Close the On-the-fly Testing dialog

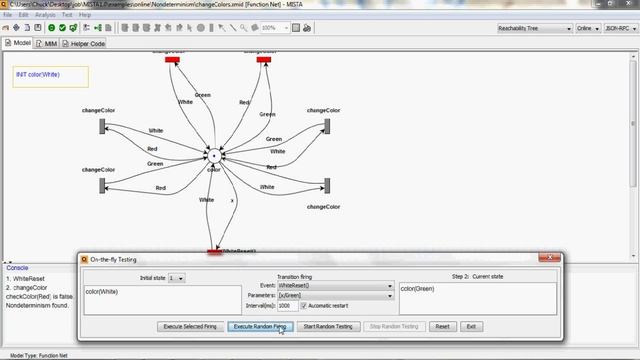point(549,257)
